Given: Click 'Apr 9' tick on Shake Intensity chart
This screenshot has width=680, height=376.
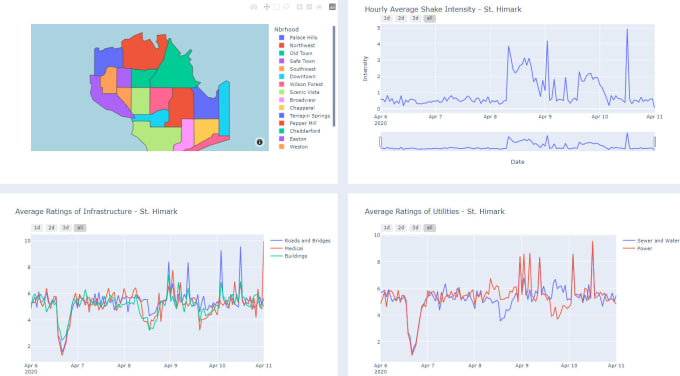Looking at the screenshot, I should tap(545, 117).
